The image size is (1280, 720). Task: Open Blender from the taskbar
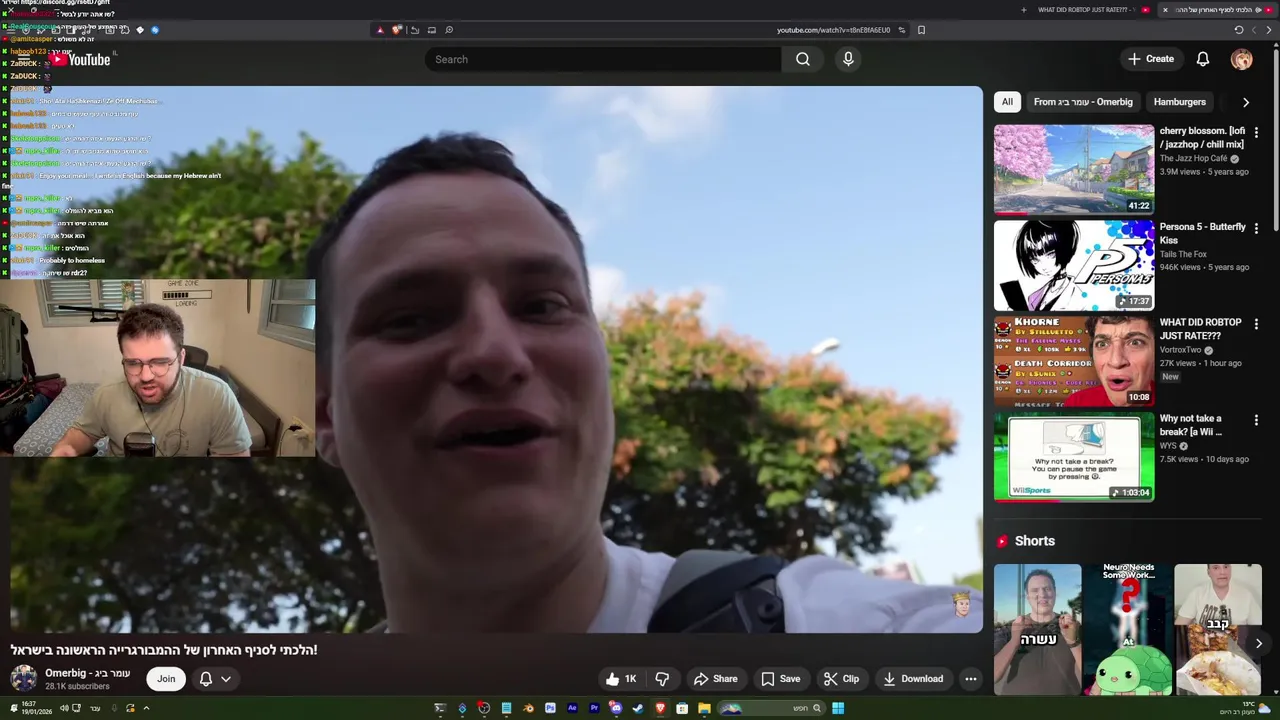tap(528, 709)
